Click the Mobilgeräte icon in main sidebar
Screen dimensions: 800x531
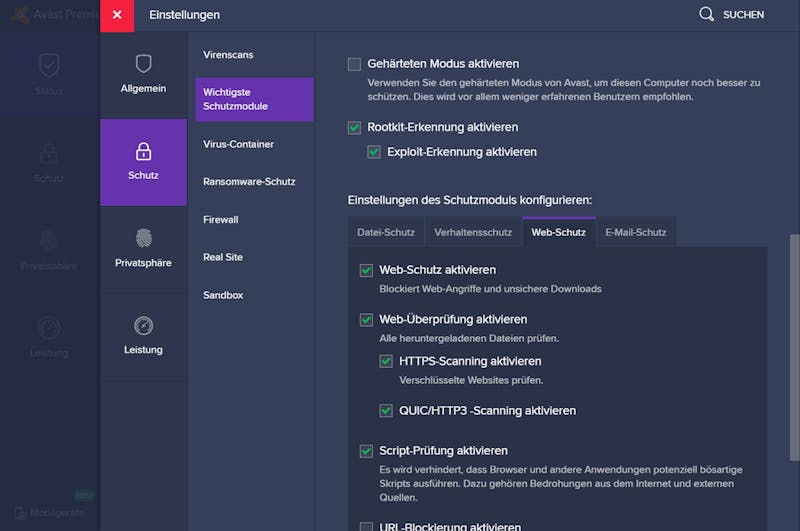point(20,513)
